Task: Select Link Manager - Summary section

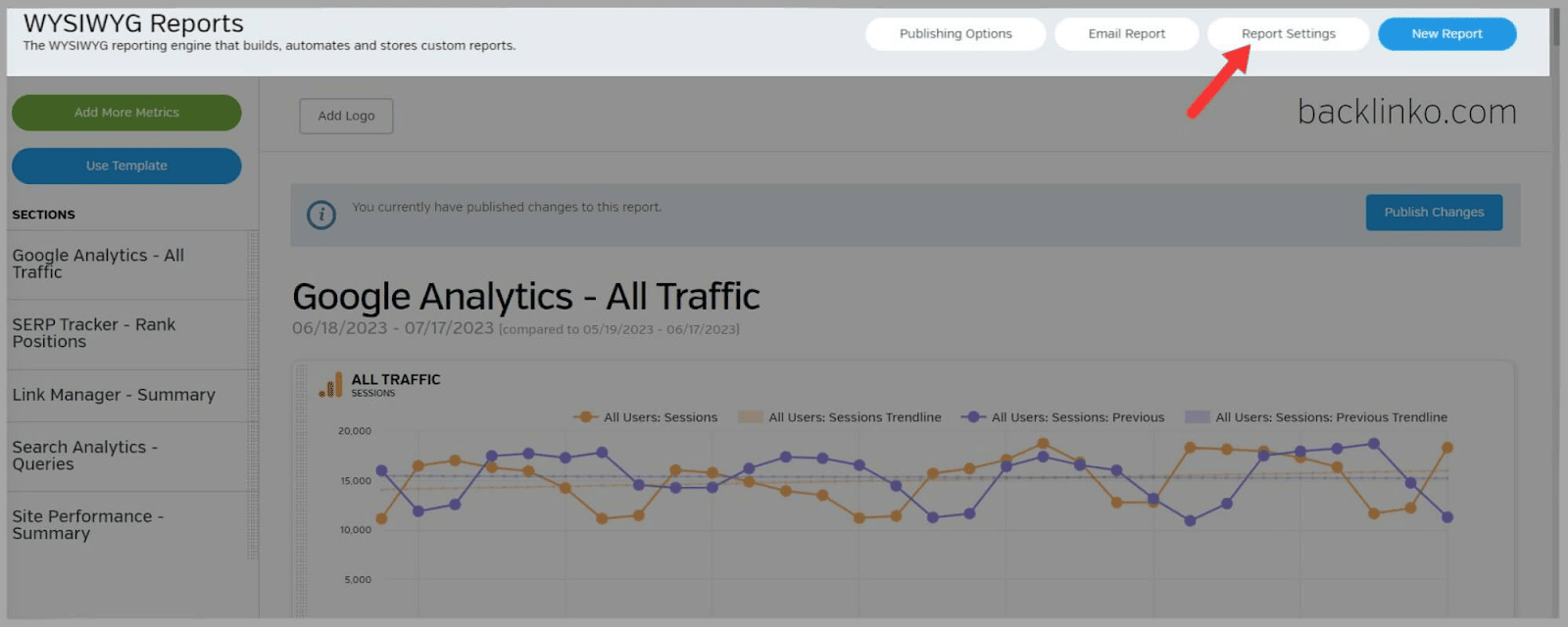Action: (114, 395)
